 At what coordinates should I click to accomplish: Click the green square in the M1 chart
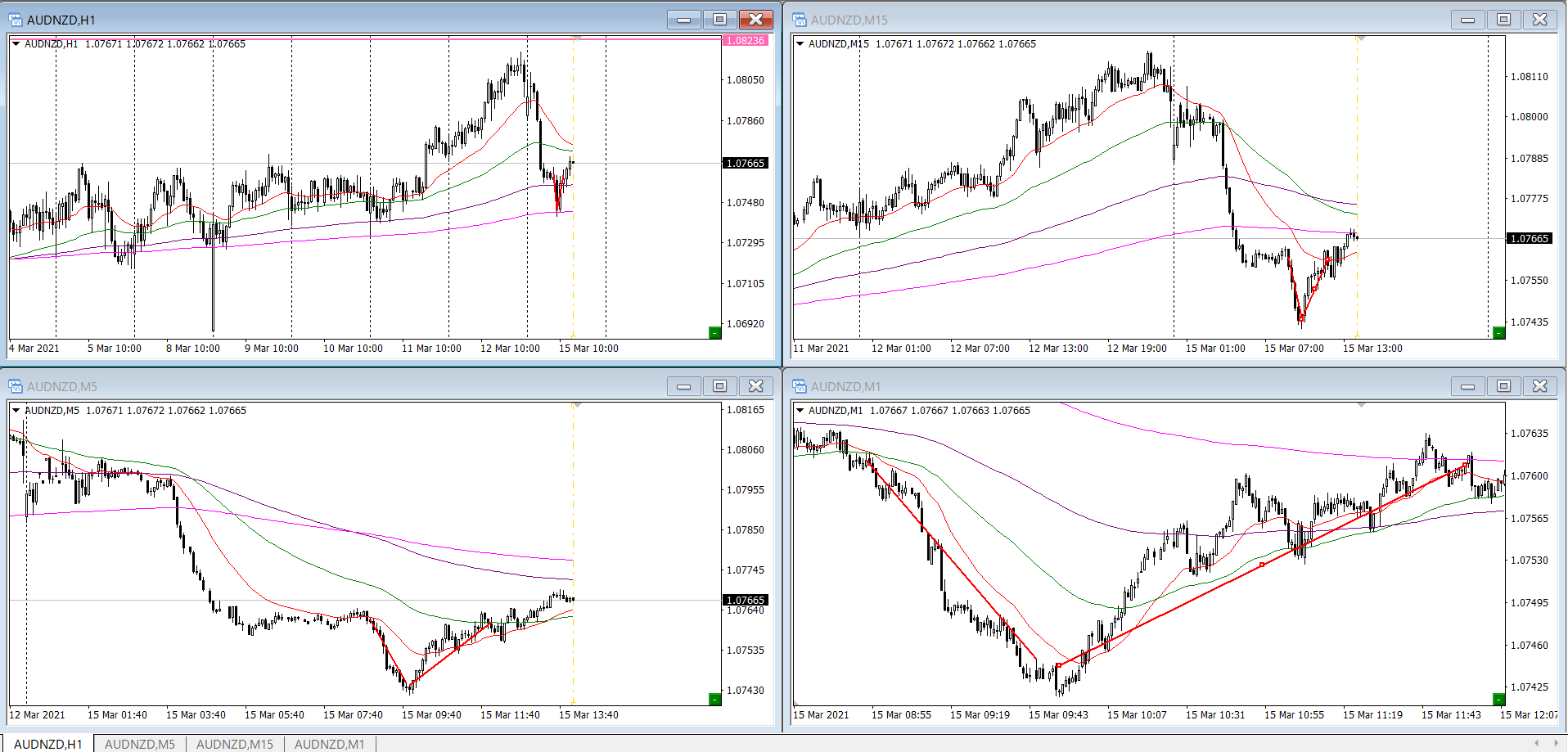(1498, 699)
